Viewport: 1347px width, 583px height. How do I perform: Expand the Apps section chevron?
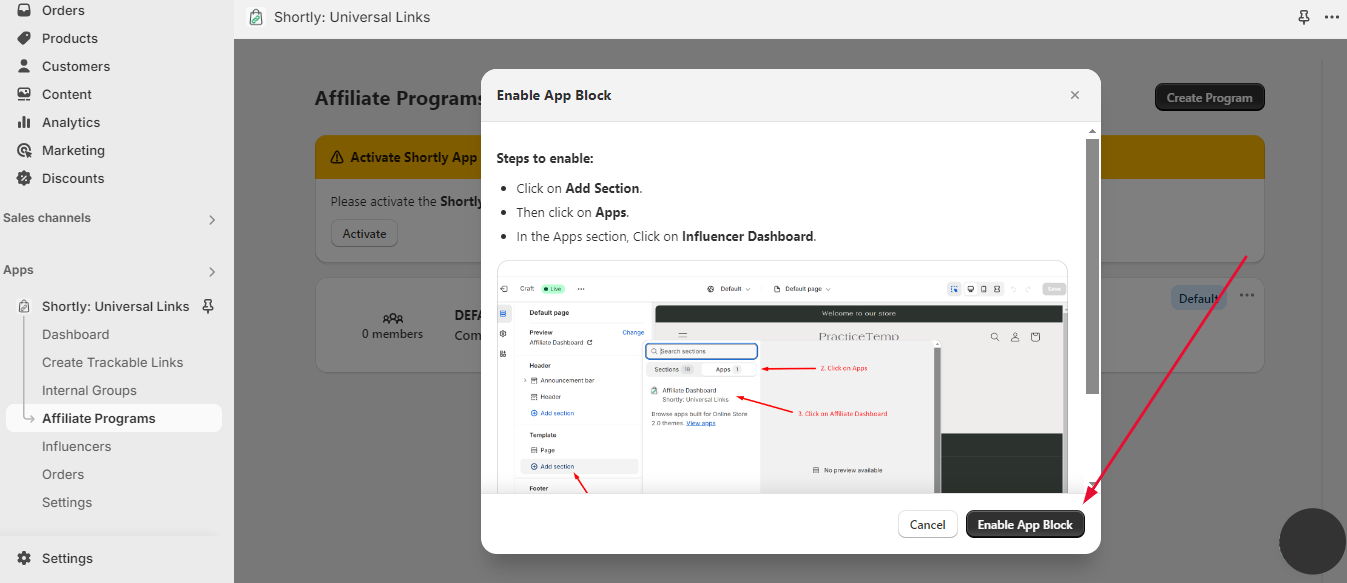211,271
